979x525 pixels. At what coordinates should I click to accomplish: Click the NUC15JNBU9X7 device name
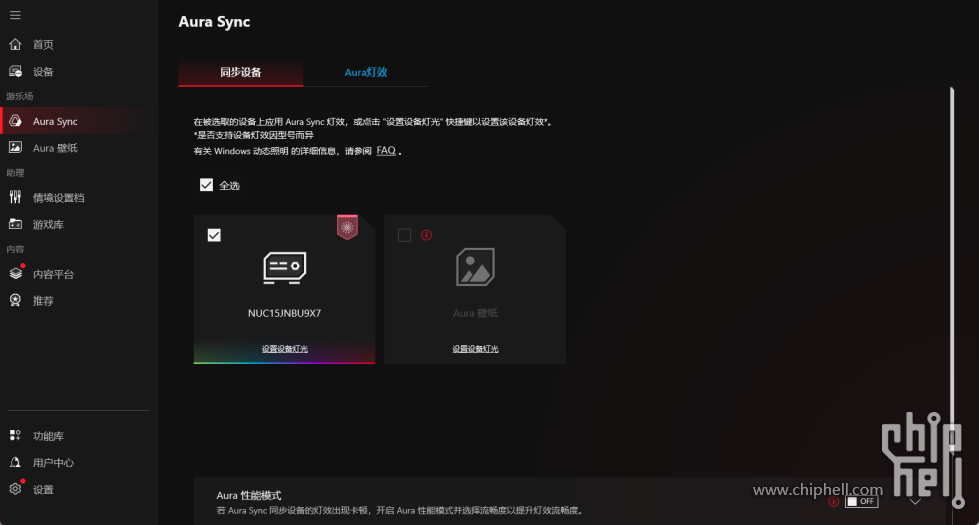click(x=284, y=313)
